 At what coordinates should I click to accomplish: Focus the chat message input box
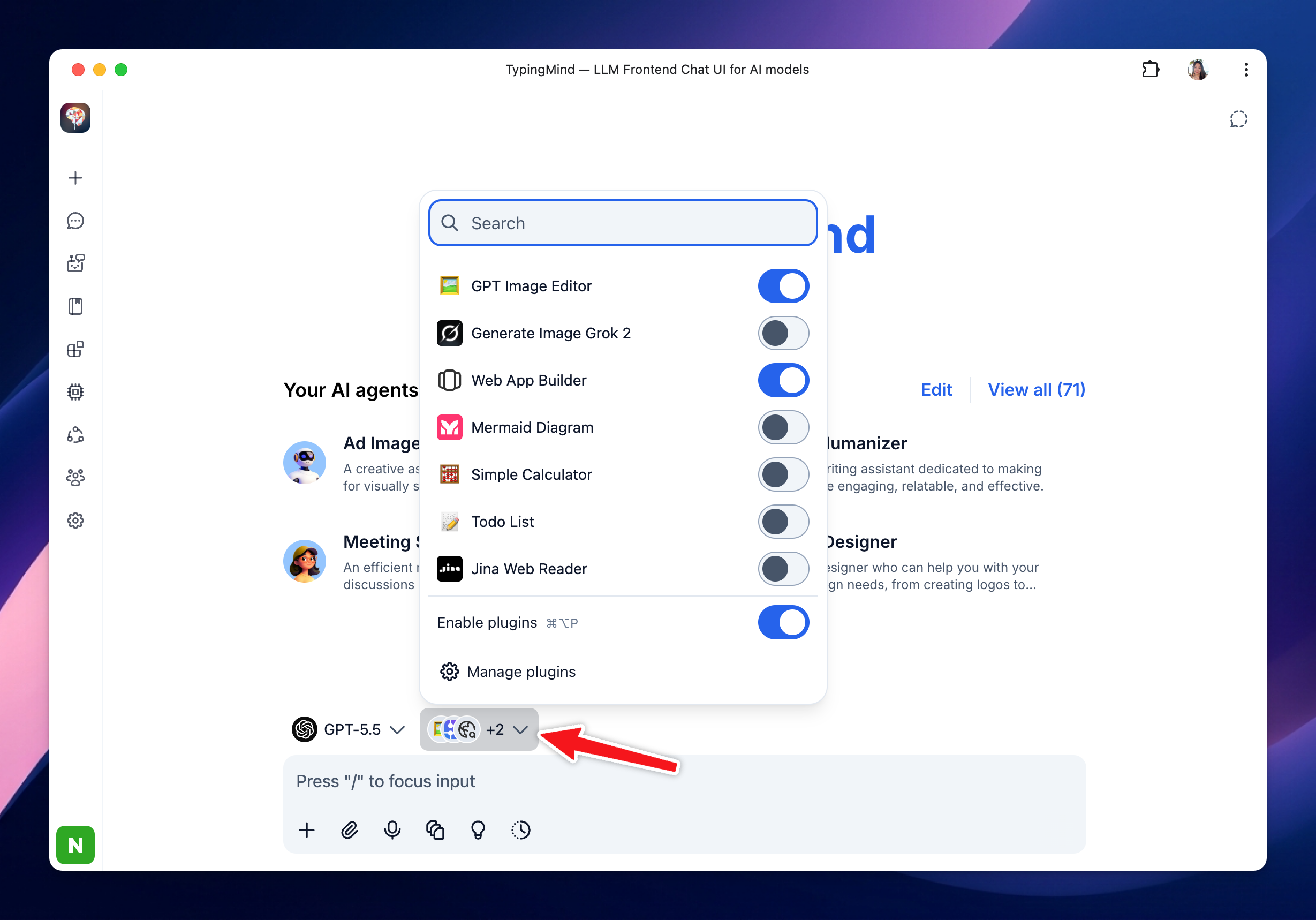click(x=684, y=782)
